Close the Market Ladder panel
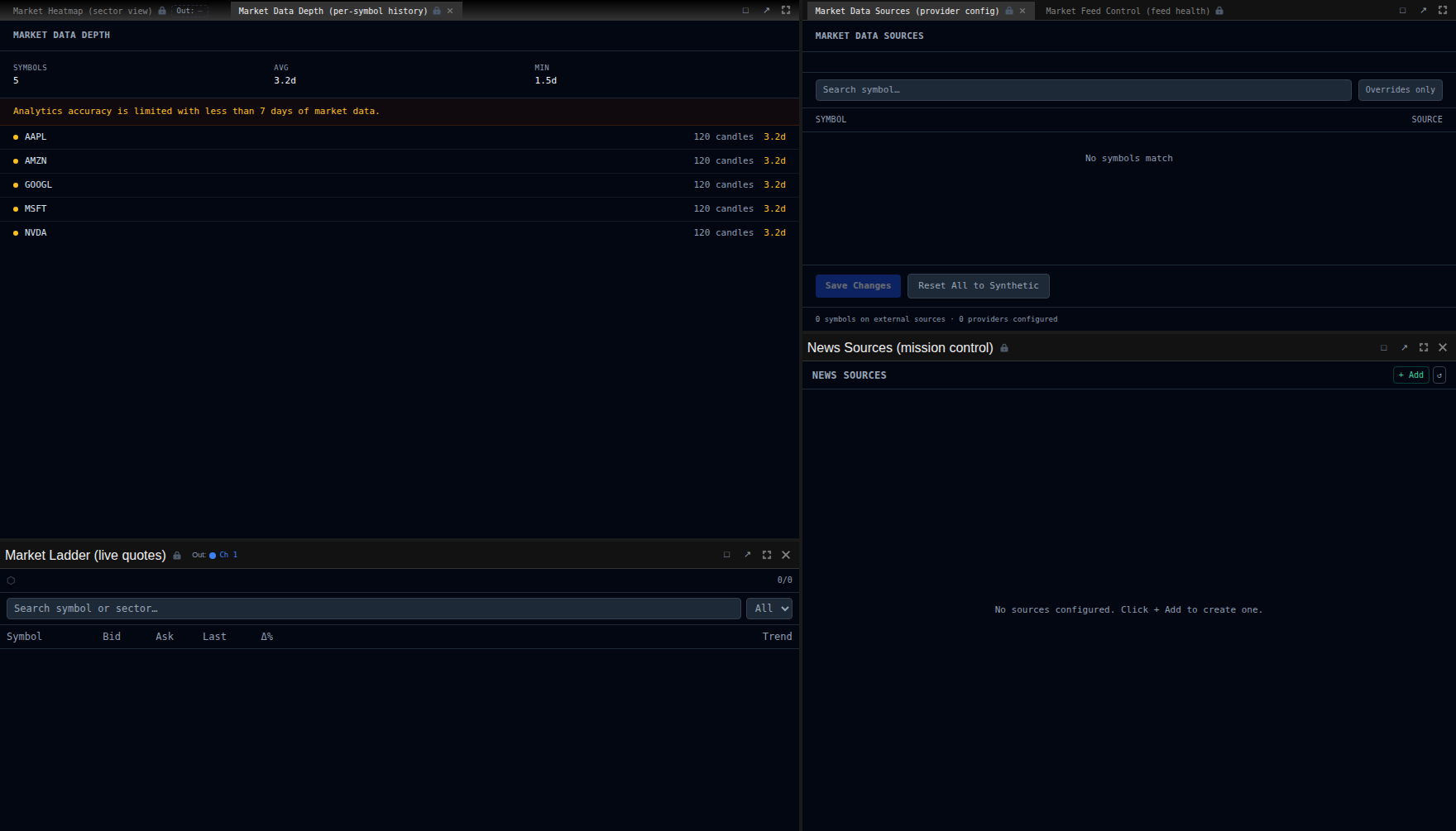1456x831 pixels. [786, 556]
